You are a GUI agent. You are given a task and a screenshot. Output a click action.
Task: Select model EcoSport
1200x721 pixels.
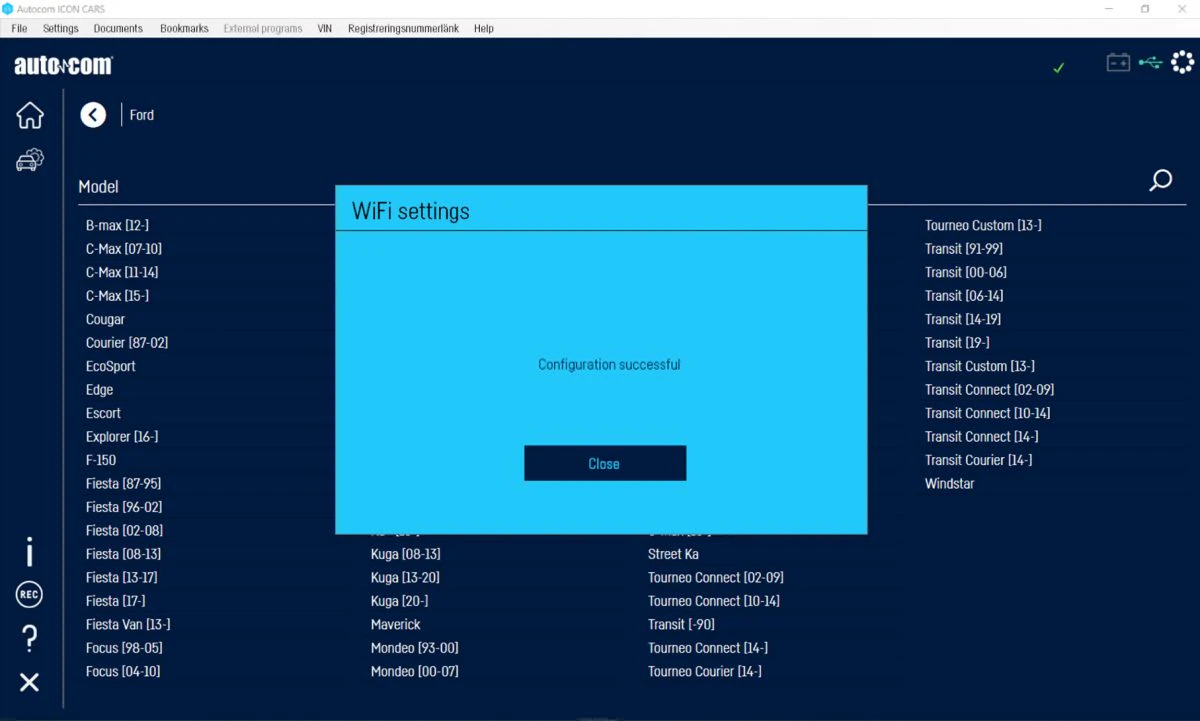(x=111, y=366)
